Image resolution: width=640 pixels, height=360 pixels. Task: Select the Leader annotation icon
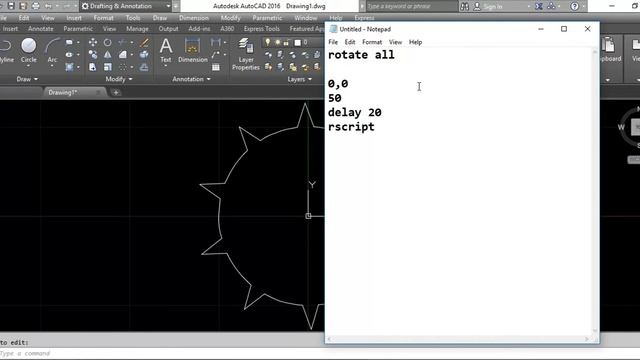tap(216, 55)
